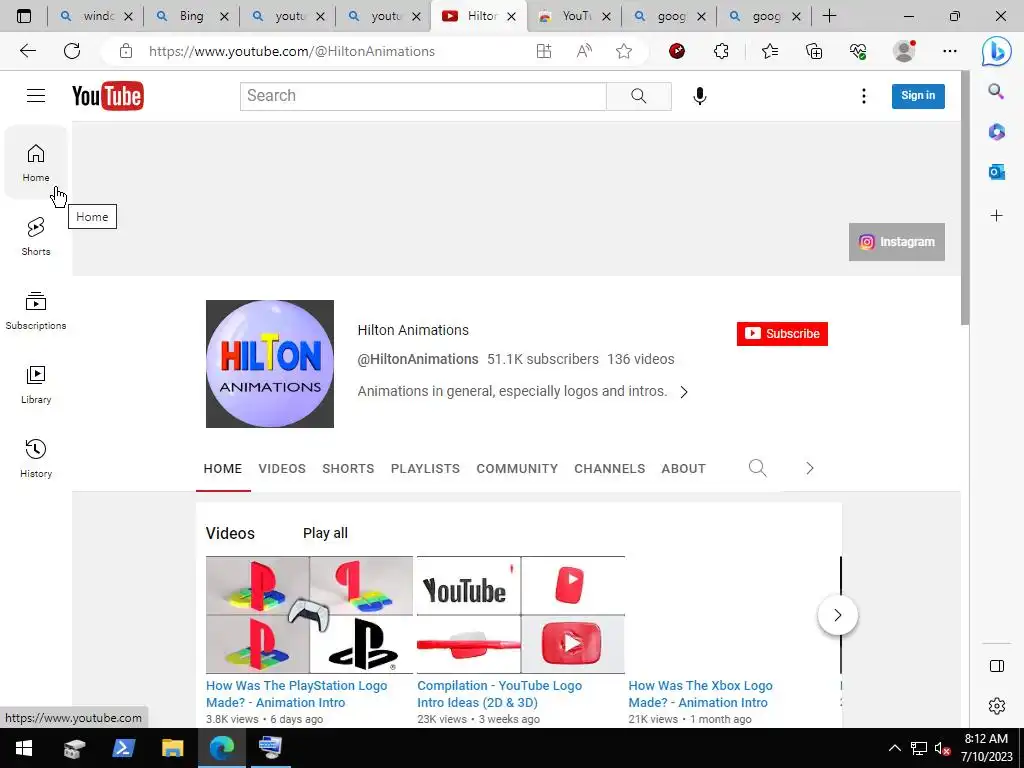This screenshot has height=768, width=1024.
Task: Click the YouTube logo
Action: coord(108,96)
